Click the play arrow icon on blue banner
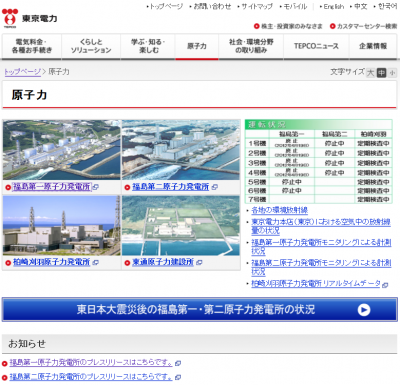Screen dimensions: 400x385 [364, 310]
